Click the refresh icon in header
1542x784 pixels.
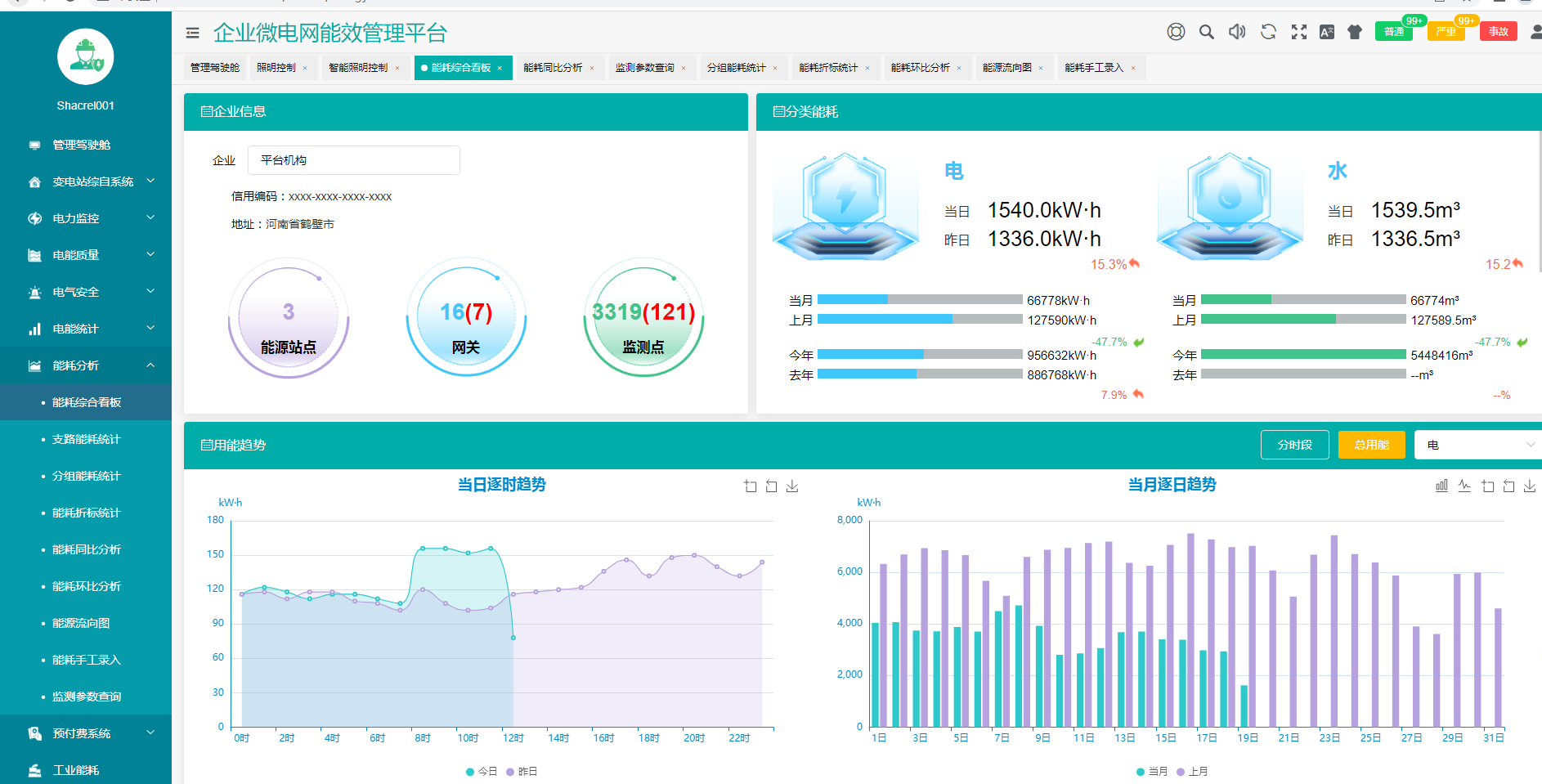1268,32
